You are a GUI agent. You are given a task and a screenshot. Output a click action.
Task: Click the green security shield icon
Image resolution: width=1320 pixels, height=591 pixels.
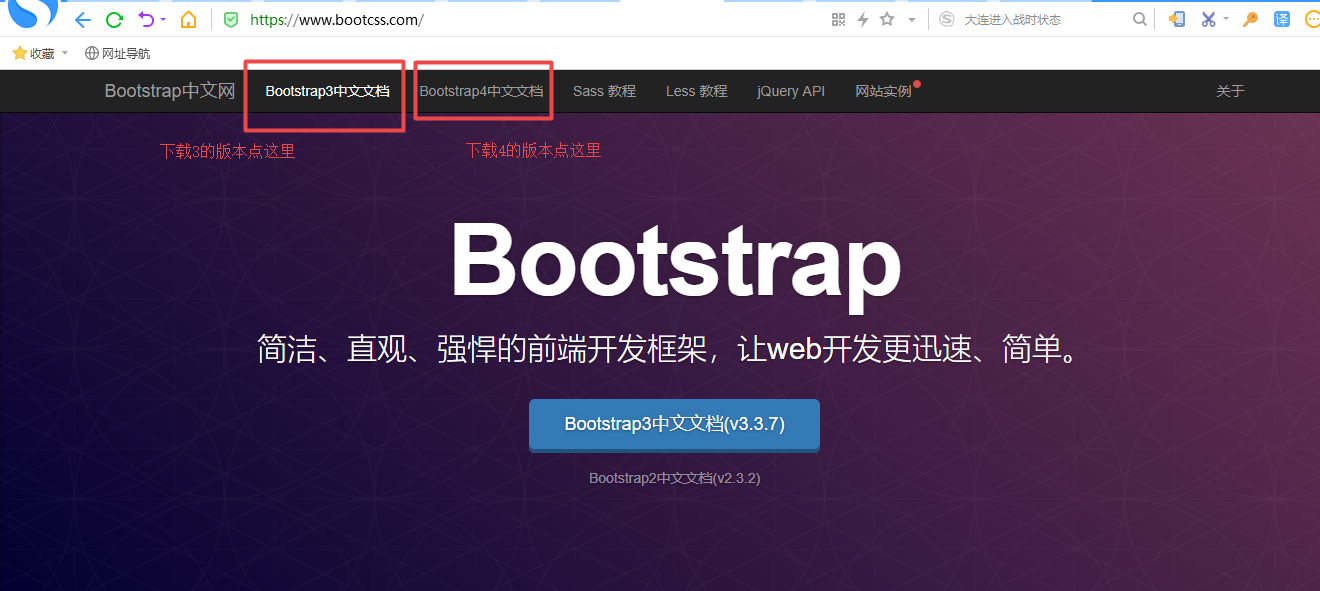[x=231, y=20]
